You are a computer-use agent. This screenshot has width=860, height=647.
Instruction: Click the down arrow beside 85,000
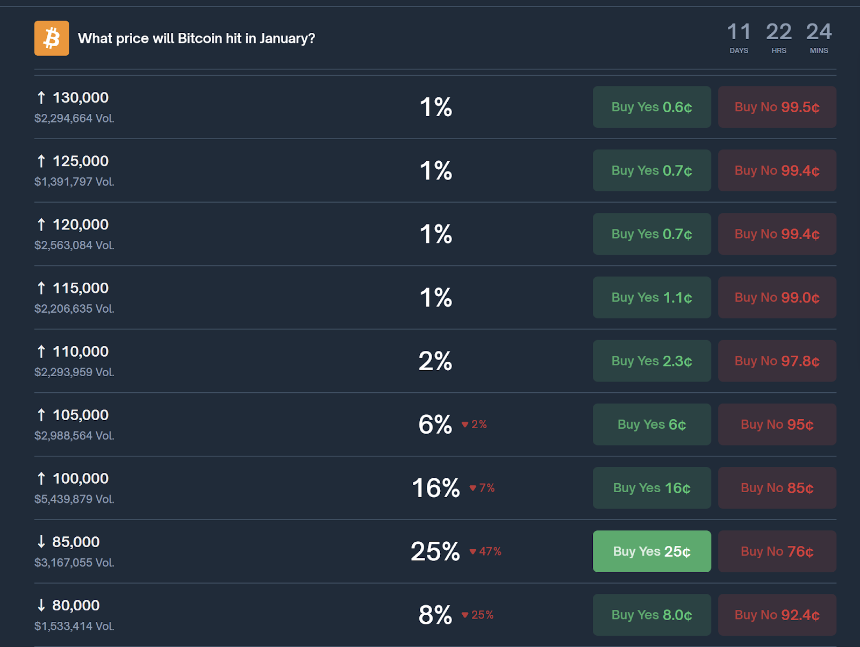click(41, 542)
